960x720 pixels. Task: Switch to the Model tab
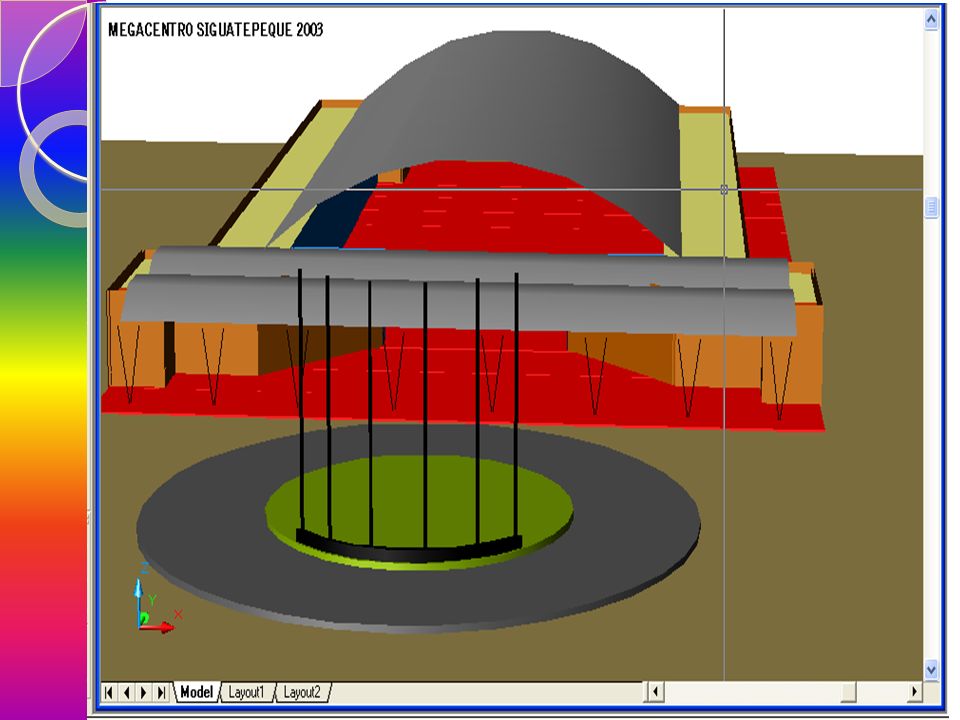[x=196, y=692]
